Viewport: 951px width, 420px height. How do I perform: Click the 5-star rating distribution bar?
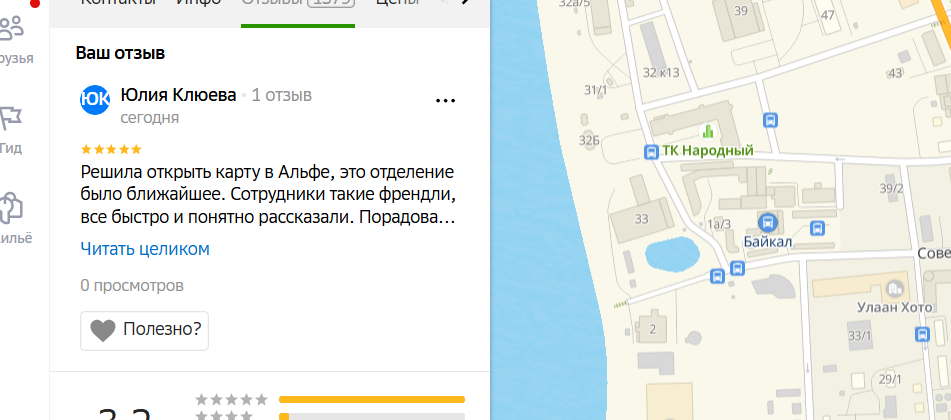(372, 399)
